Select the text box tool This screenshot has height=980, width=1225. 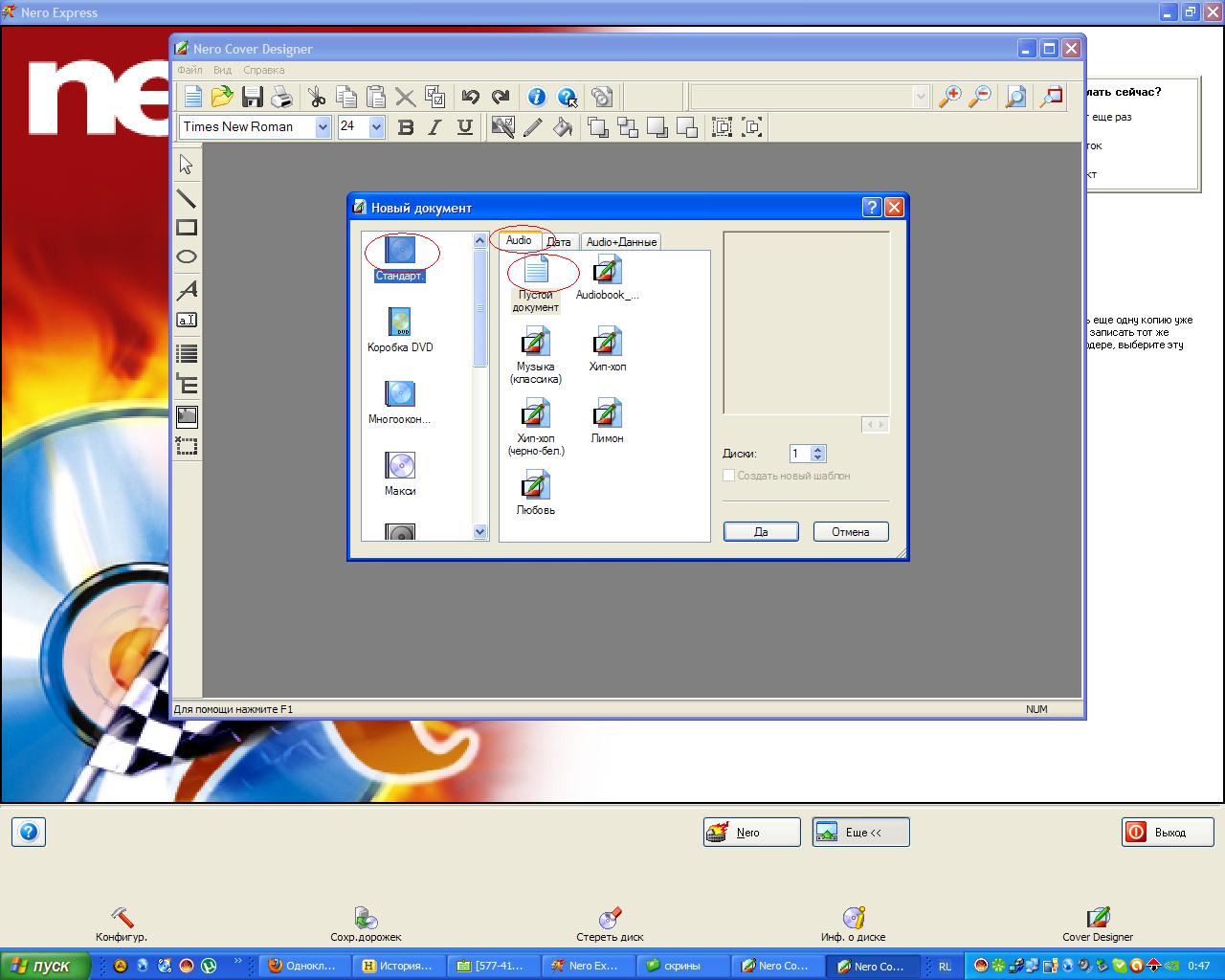pyautogui.click(x=187, y=320)
